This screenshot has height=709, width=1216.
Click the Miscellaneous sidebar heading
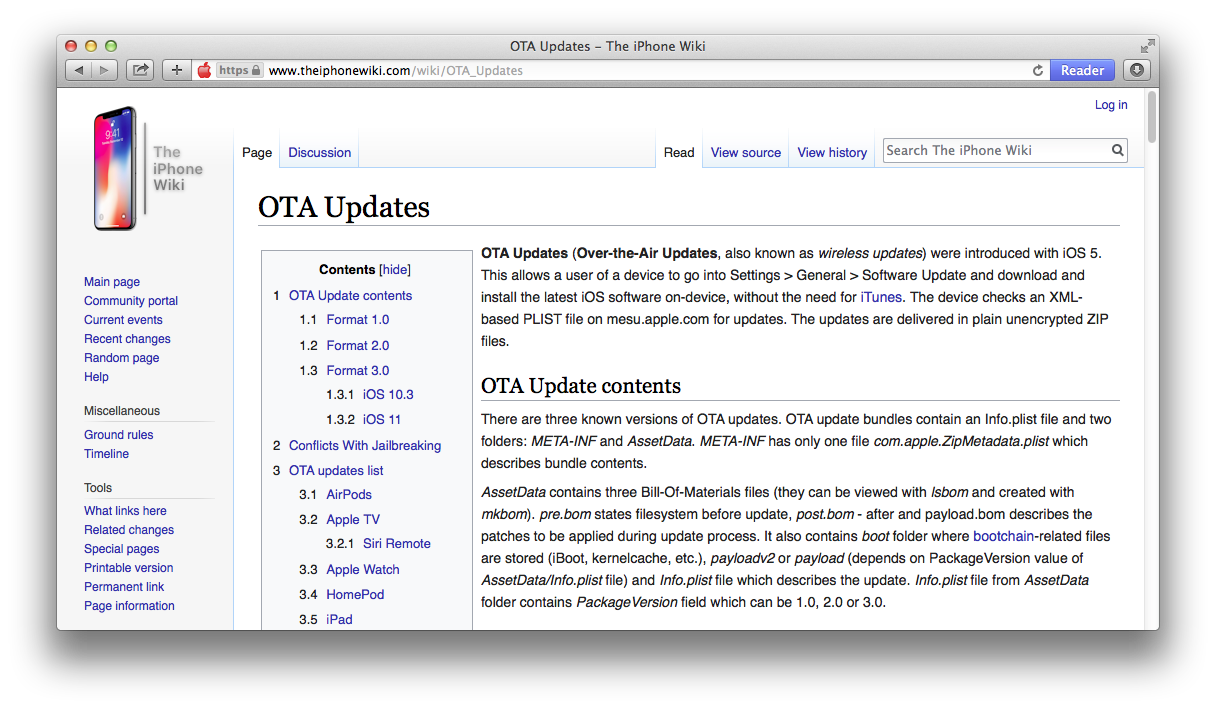point(122,411)
